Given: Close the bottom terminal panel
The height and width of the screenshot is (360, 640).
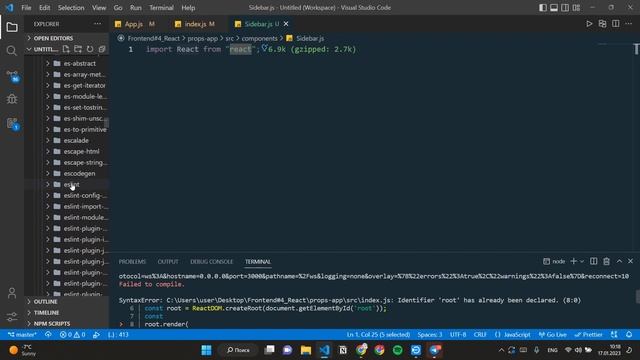Looking at the screenshot, I should tap(631, 261).
